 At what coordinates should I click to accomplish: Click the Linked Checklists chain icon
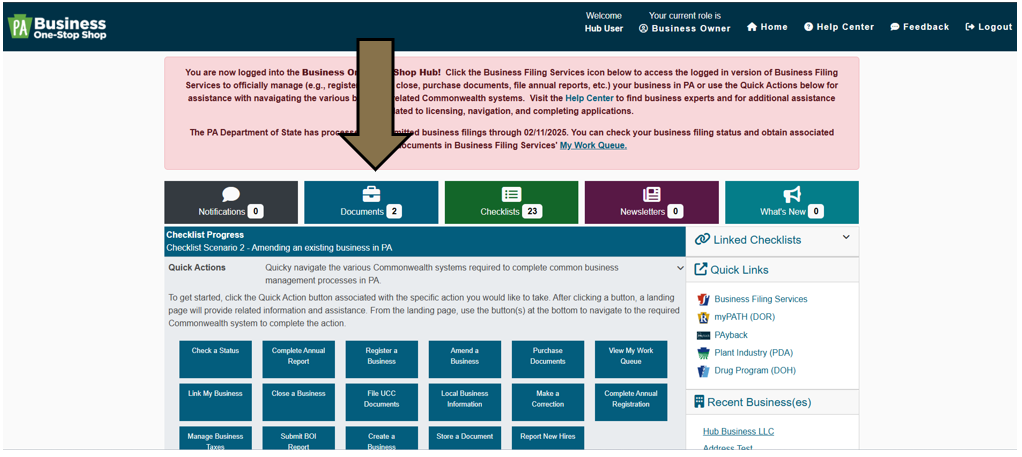pos(702,239)
